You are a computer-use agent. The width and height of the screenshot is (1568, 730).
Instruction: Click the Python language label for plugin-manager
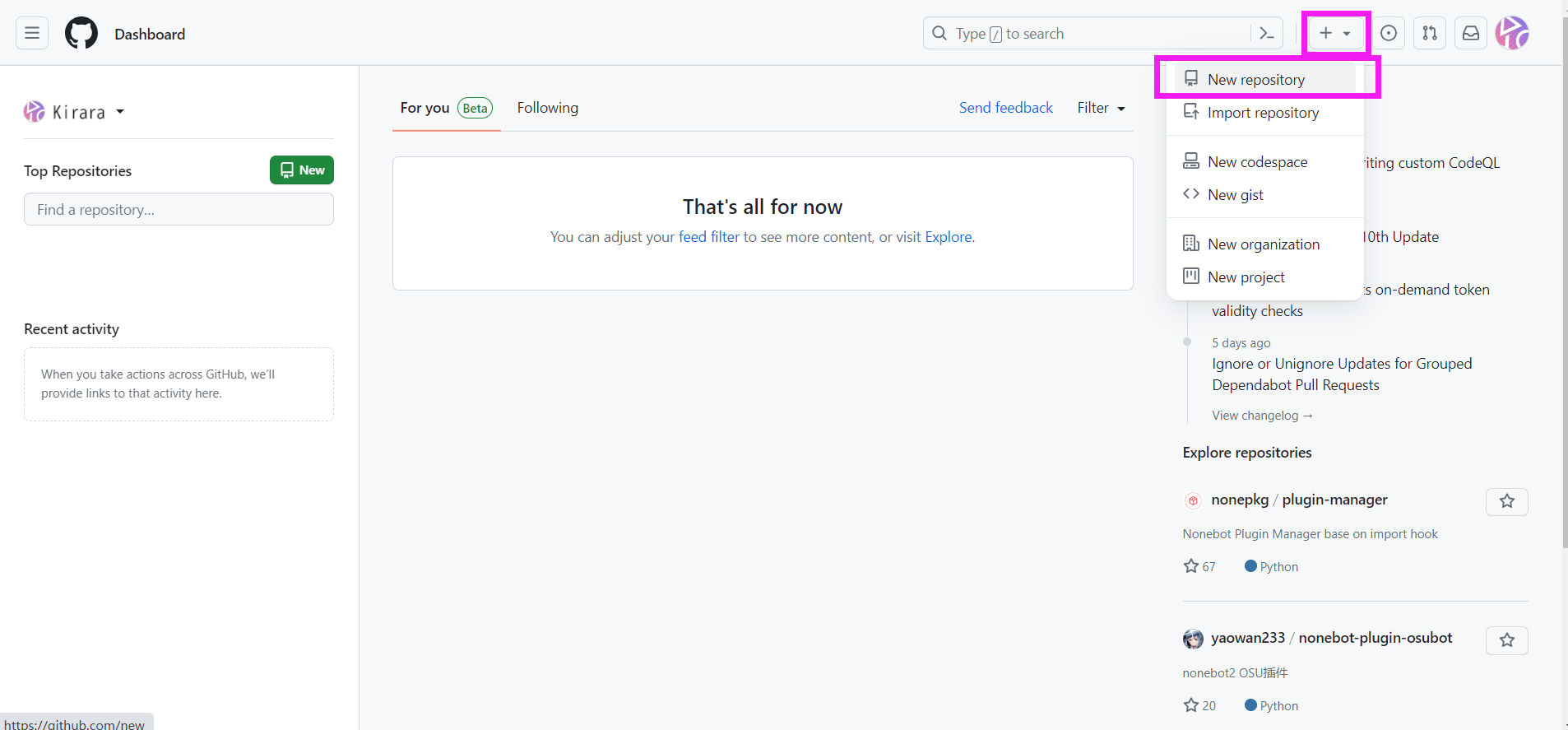coord(1272,566)
